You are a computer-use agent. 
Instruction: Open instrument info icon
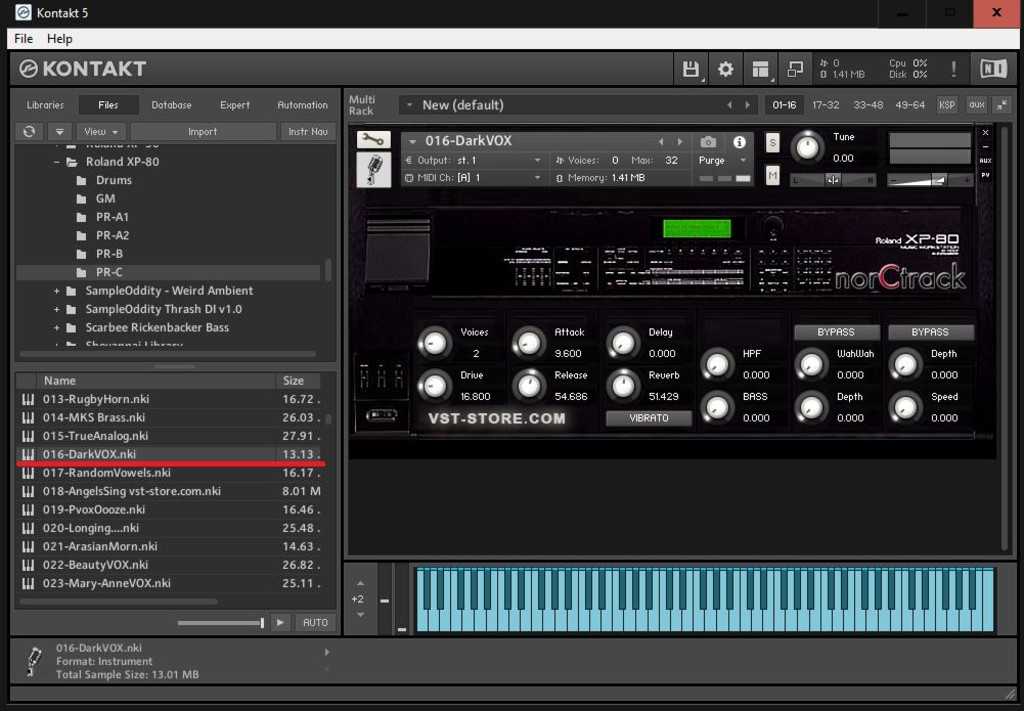click(739, 142)
